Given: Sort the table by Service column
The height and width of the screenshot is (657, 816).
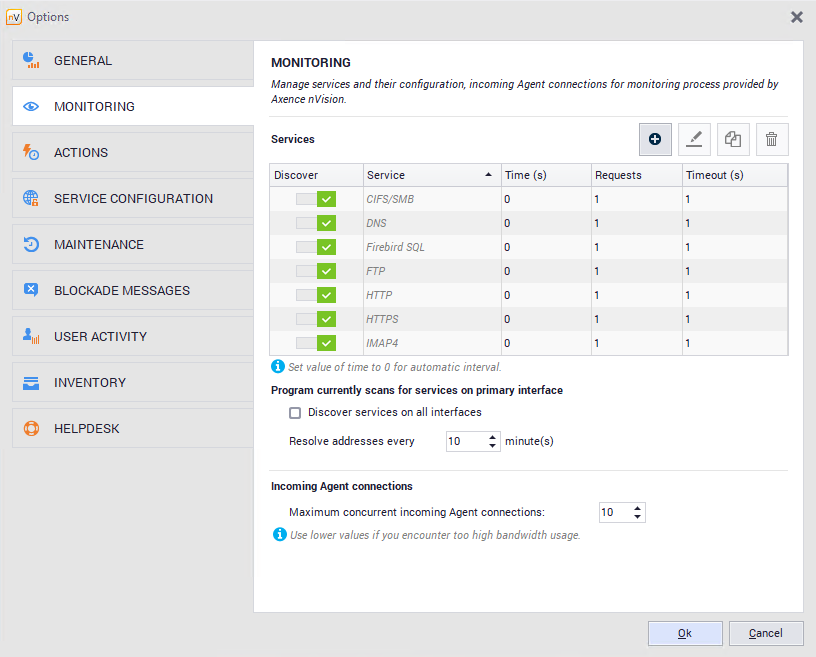Looking at the screenshot, I should (430, 175).
